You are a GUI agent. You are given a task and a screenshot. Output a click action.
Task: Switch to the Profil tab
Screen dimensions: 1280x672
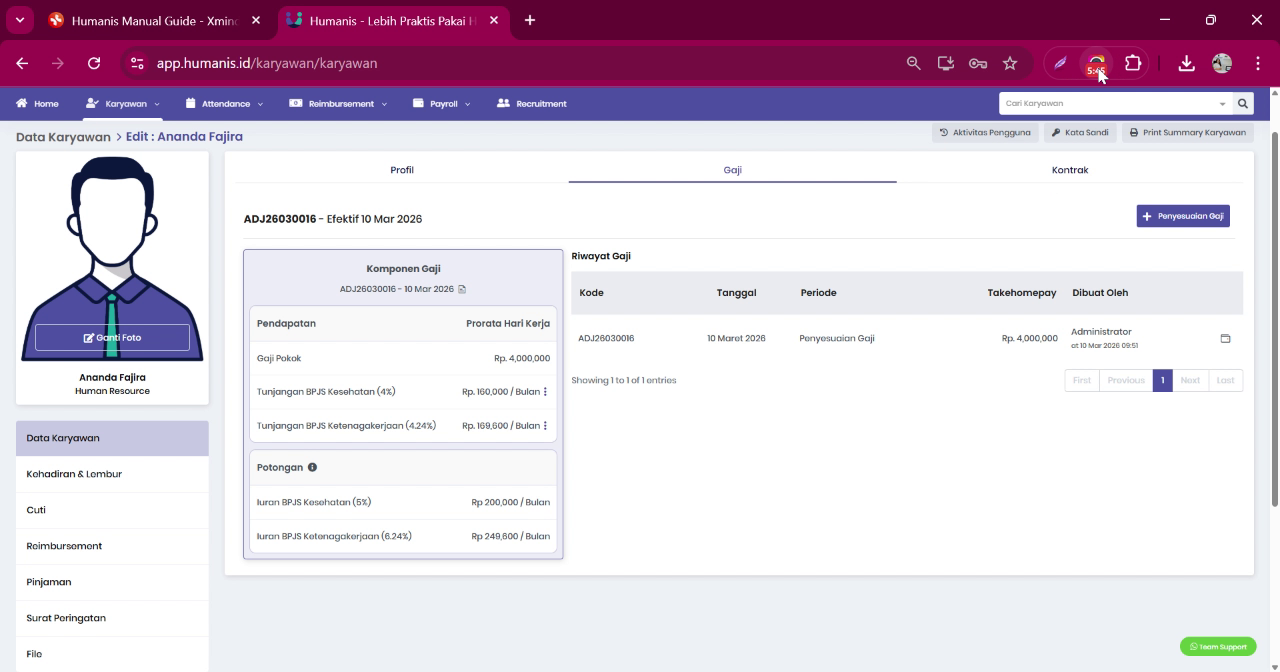(x=401, y=170)
